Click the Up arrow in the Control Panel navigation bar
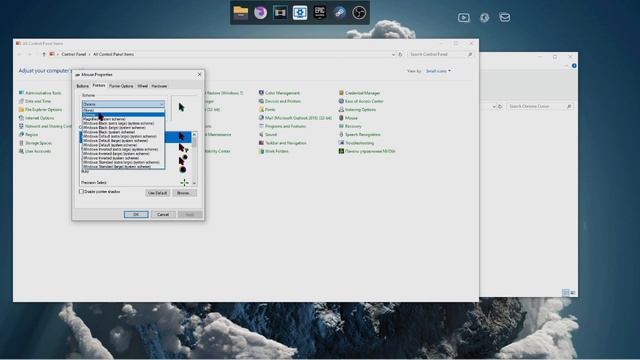 pyautogui.click(x=44, y=54)
